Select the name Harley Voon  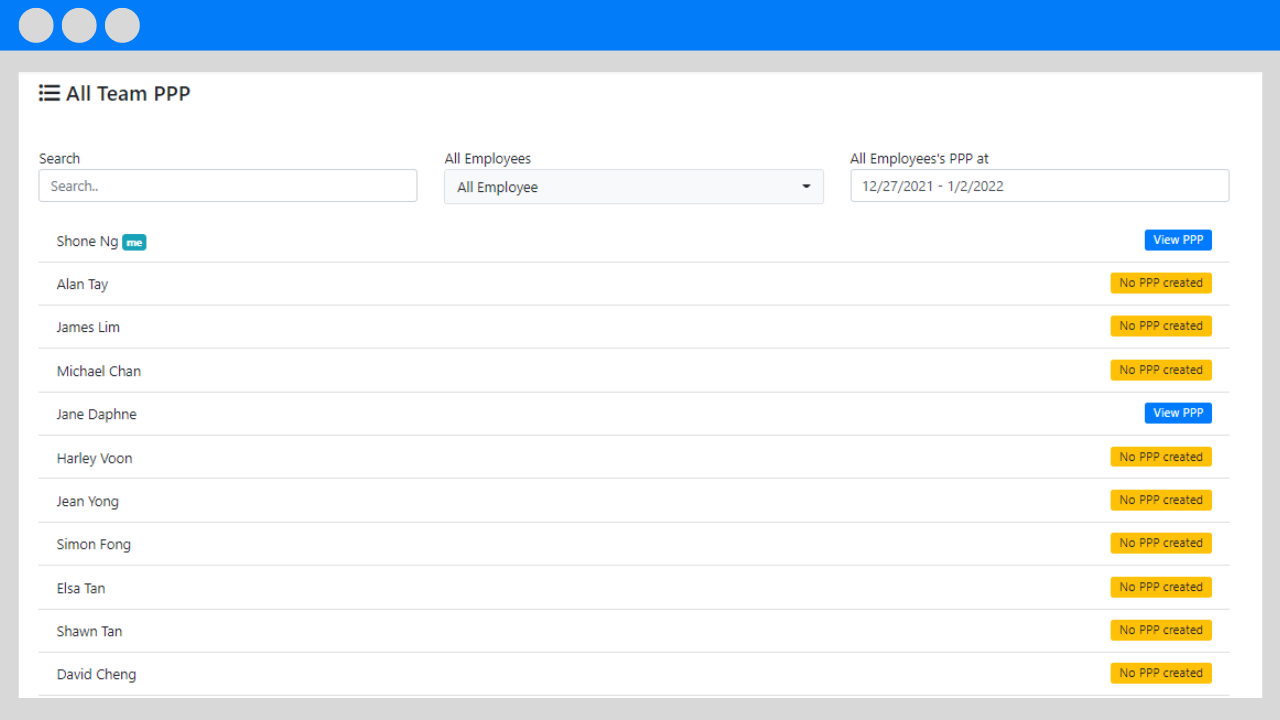pos(94,458)
